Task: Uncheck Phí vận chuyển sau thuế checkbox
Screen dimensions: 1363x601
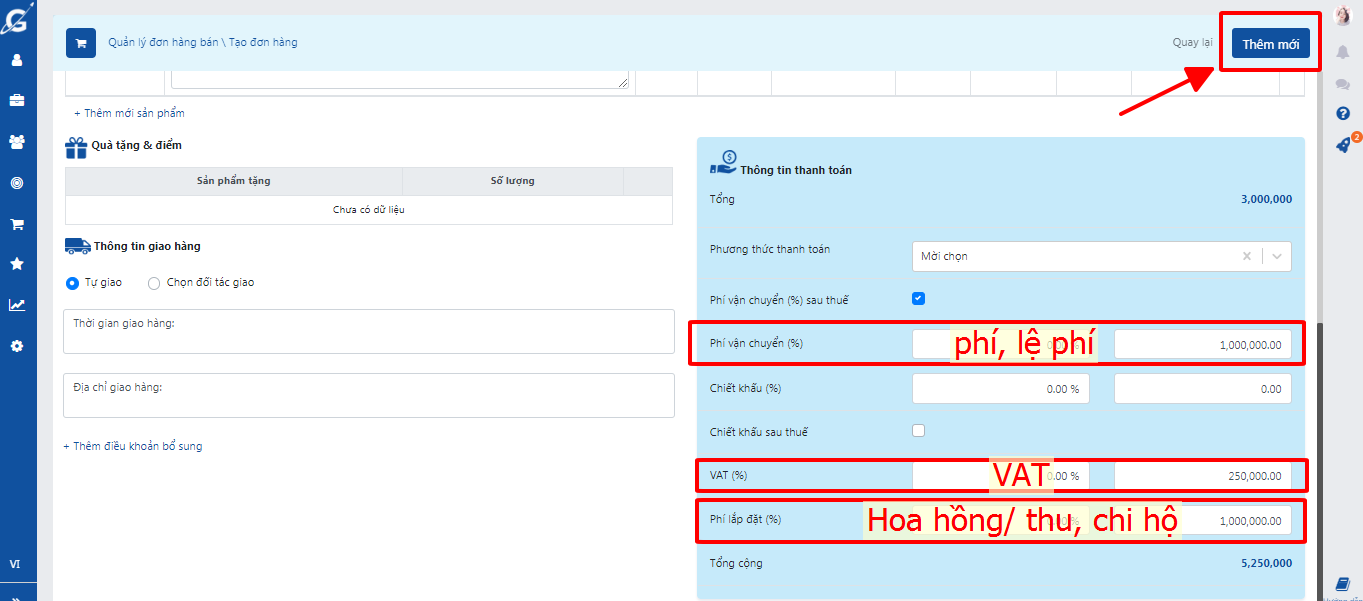Action: (x=919, y=298)
